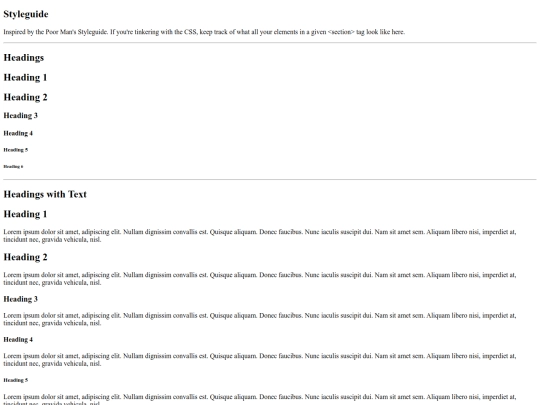Click Heading 2 in the plain Headings section
Viewport: 540px width, 405px height.
click(x=25, y=97)
